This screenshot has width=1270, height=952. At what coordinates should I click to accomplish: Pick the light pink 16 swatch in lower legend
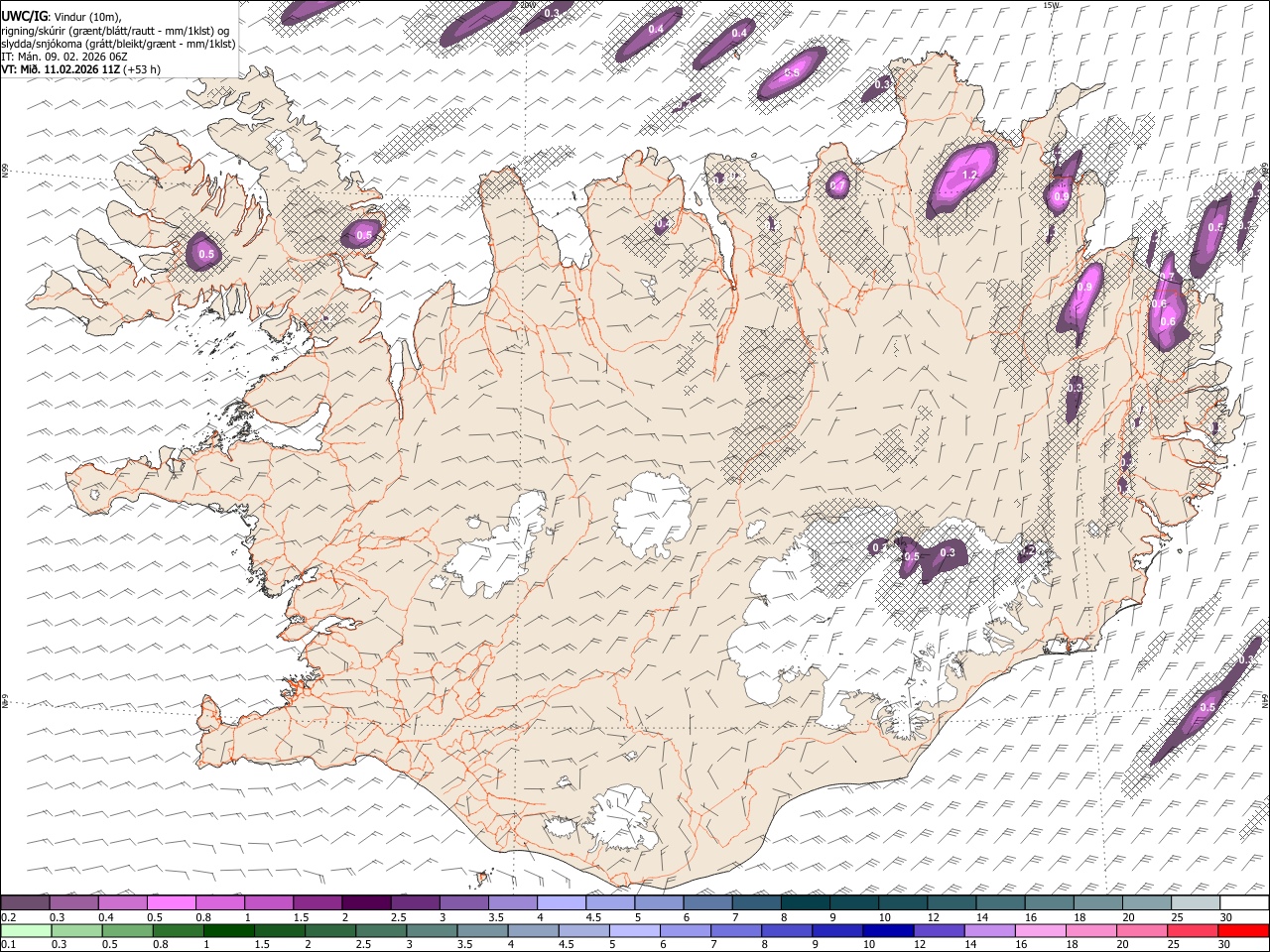(x=1039, y=930)
